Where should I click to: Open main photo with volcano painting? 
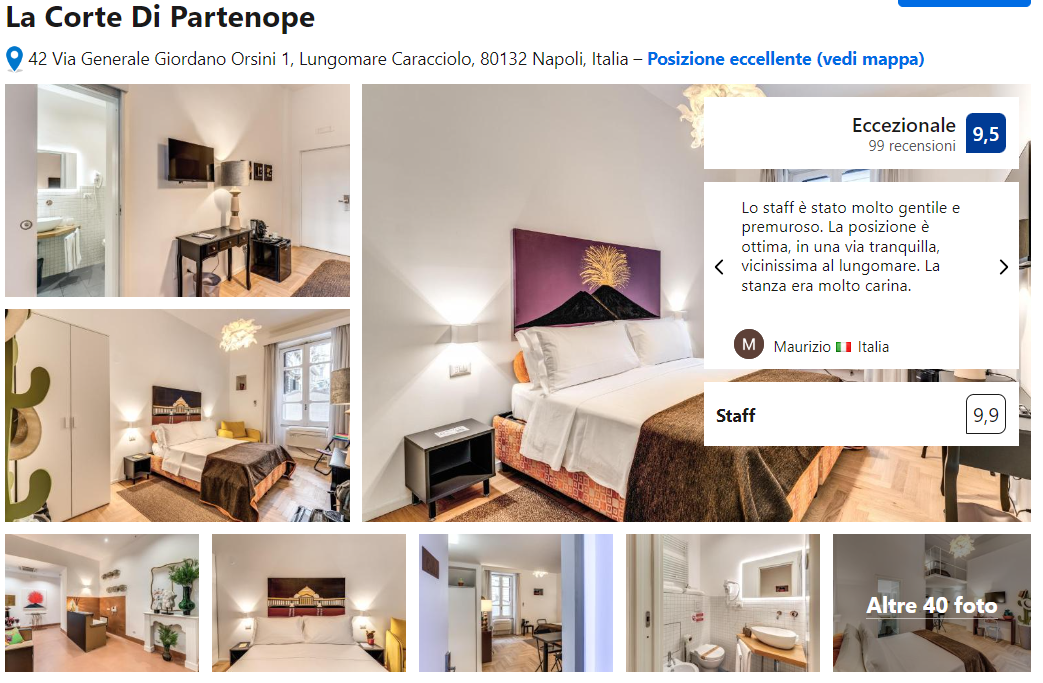(x=532, y=303)
